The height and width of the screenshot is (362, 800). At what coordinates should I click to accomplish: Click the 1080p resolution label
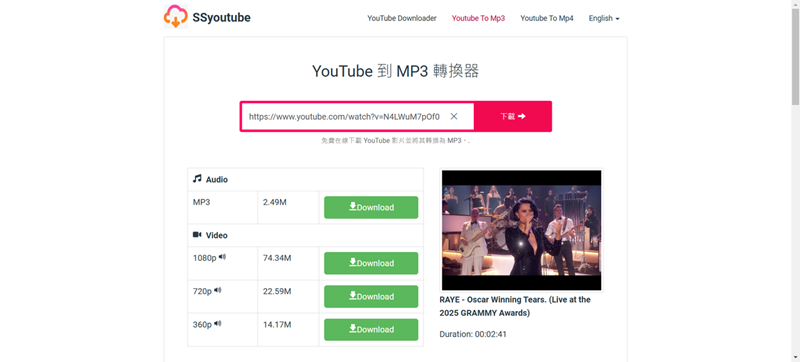205,258
